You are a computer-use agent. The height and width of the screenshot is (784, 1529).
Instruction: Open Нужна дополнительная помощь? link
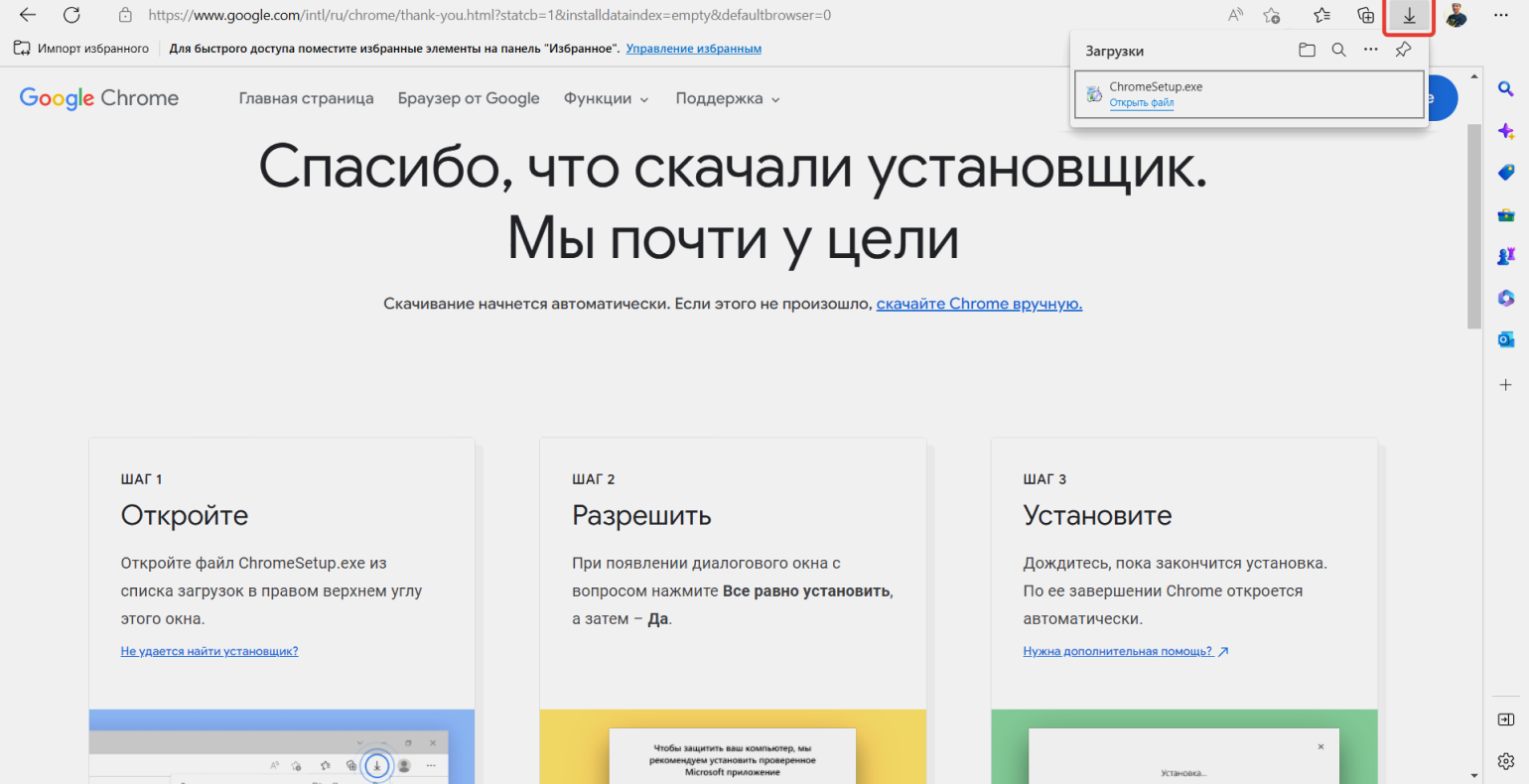(1126, 651)
